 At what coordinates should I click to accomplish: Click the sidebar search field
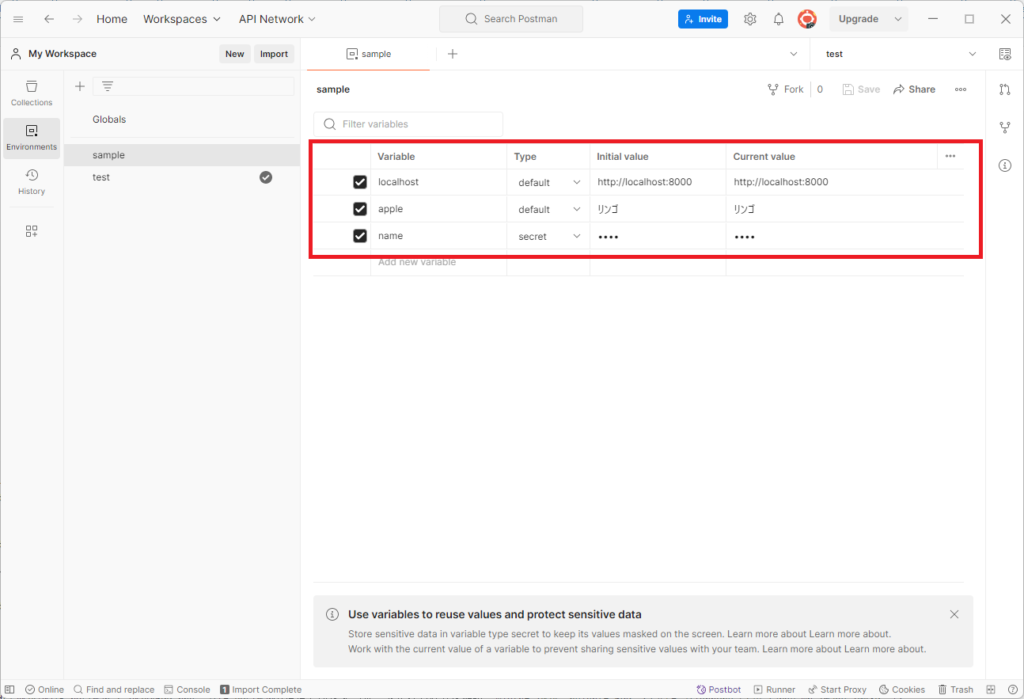[193, 86]
